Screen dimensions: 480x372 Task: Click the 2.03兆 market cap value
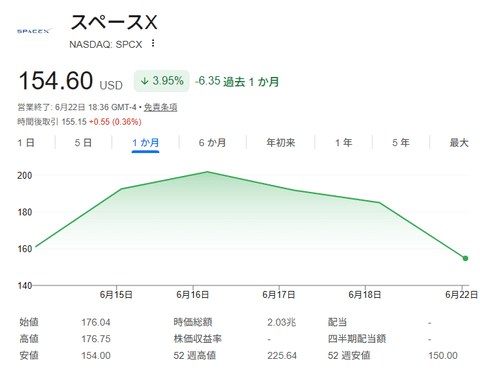point(281,322)
